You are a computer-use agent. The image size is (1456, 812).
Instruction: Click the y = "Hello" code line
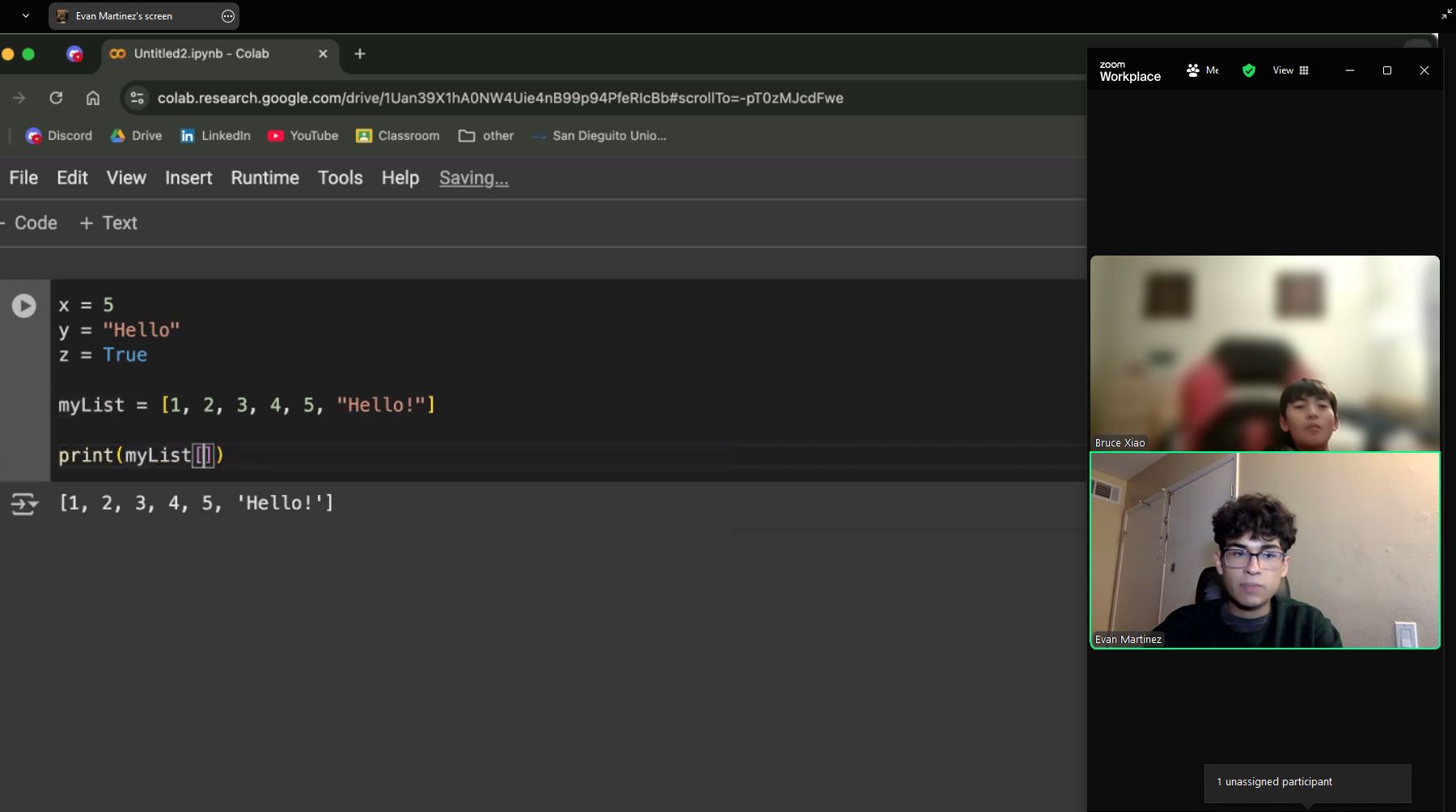coord(119,330)
